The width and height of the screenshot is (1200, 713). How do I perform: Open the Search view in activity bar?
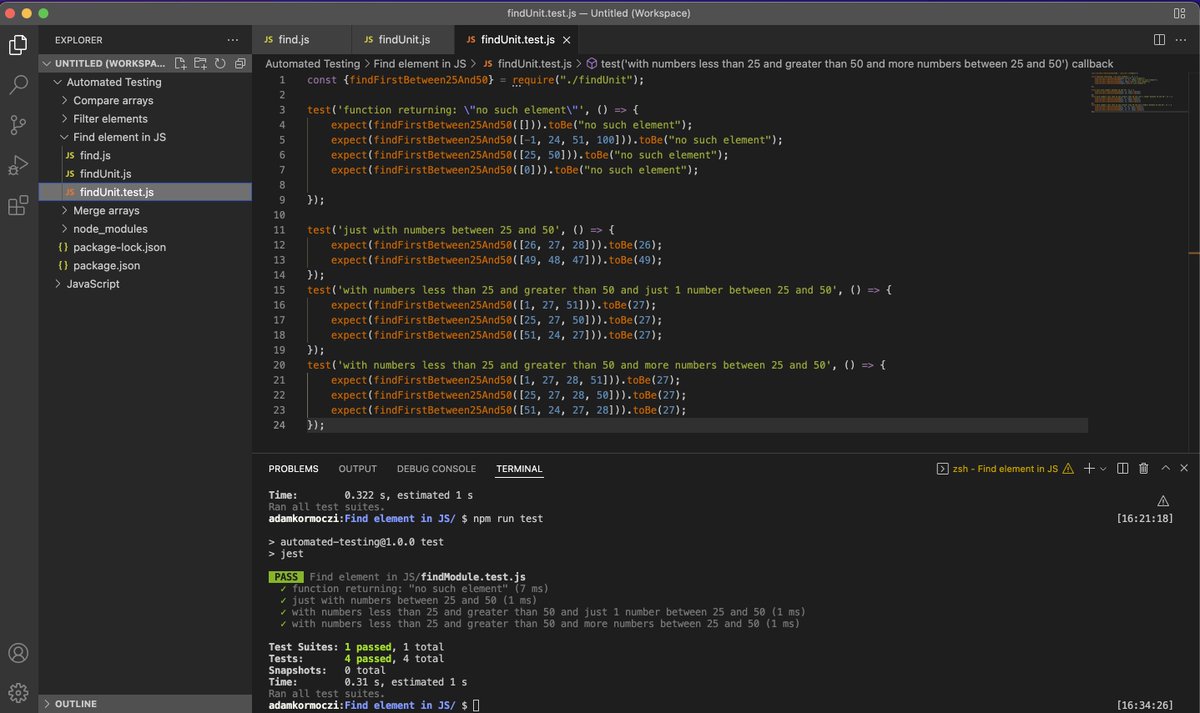(18, 85)
